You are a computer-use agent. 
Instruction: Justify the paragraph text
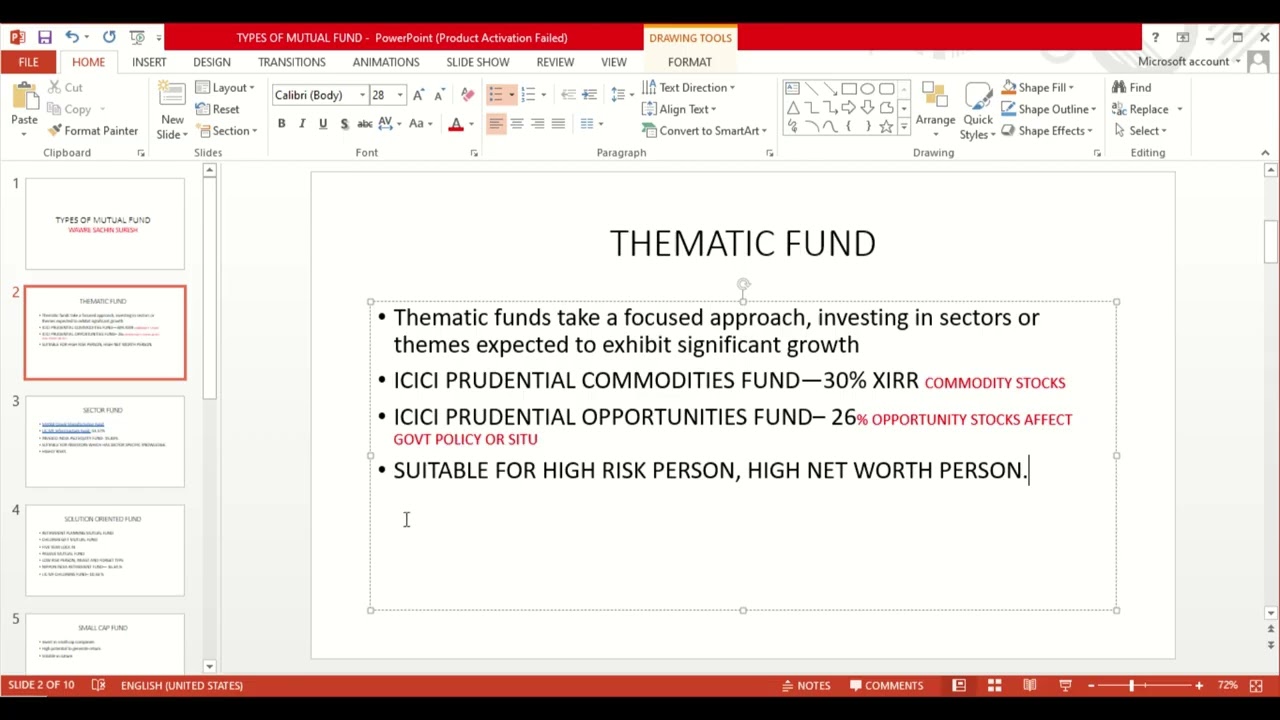tap(559, 124)
